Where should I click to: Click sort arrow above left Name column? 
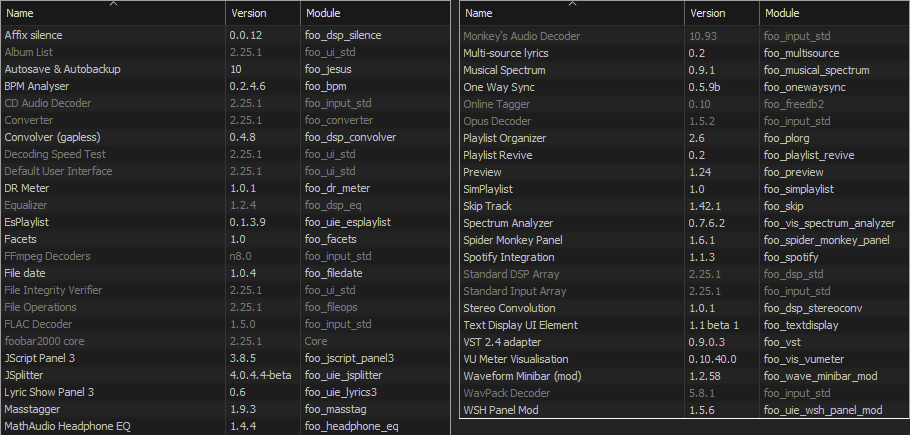(114, 3)
